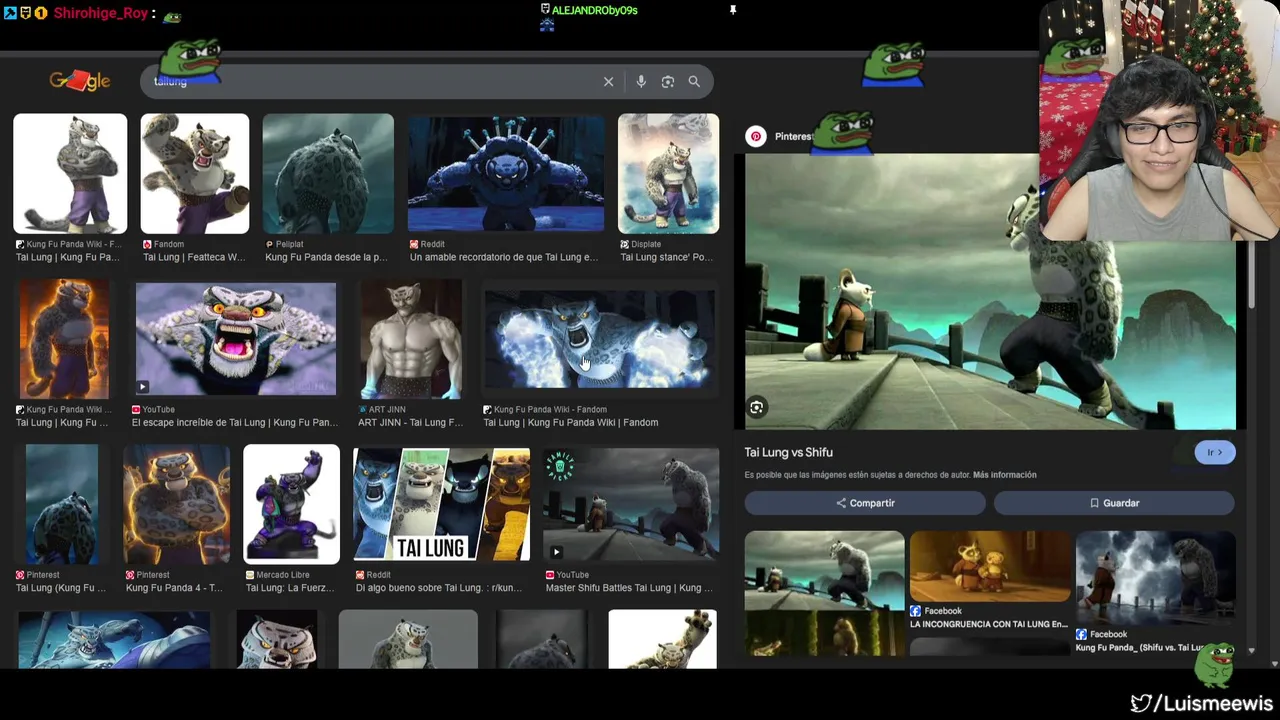Click the scrollbar down arrow in preview panel
Screen dimensions: 1280x720
coord(1251,651)
